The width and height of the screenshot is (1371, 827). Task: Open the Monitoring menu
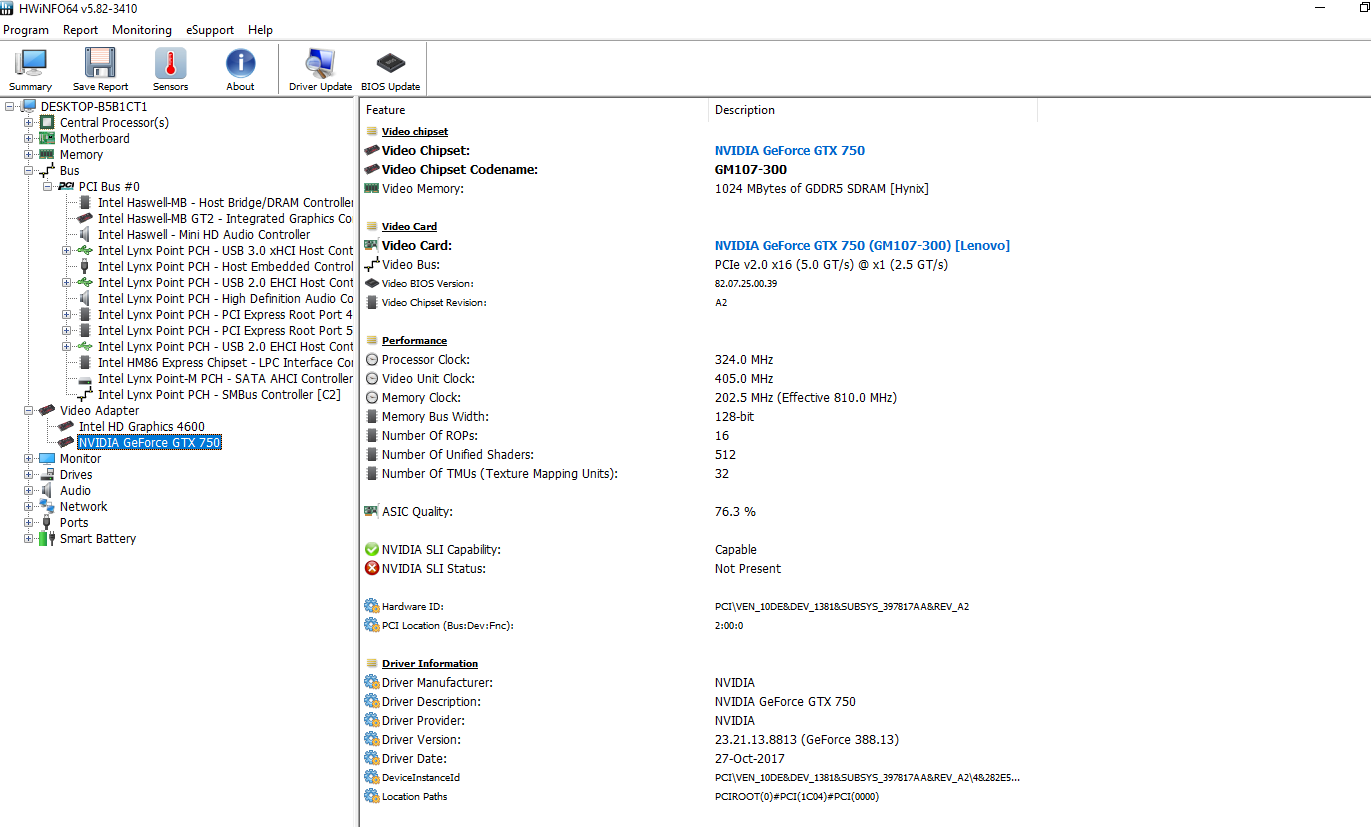tap(142, 30)
